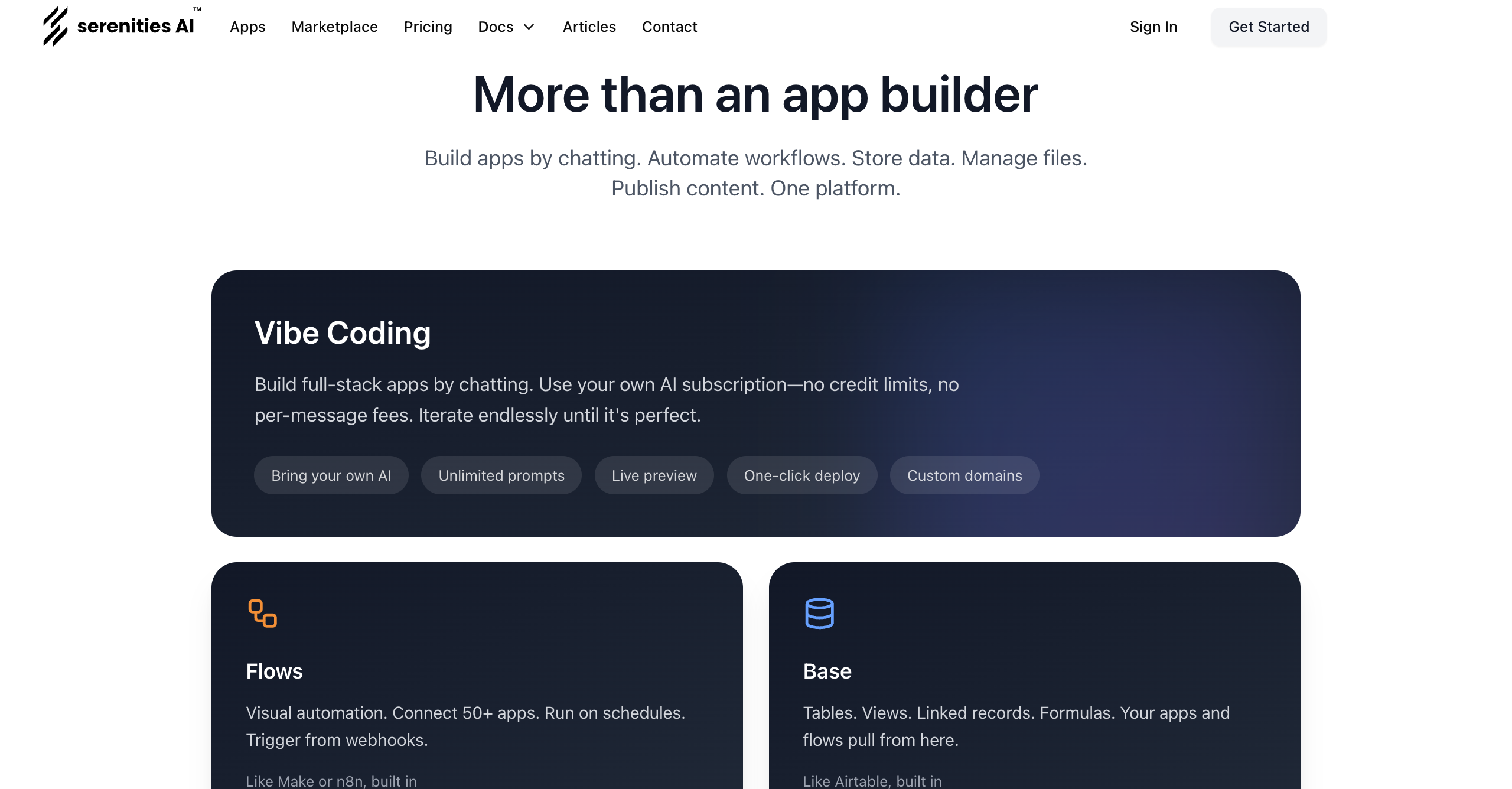
Task: Expand the Docs dropdown chevron
Action: click(529, 27)
